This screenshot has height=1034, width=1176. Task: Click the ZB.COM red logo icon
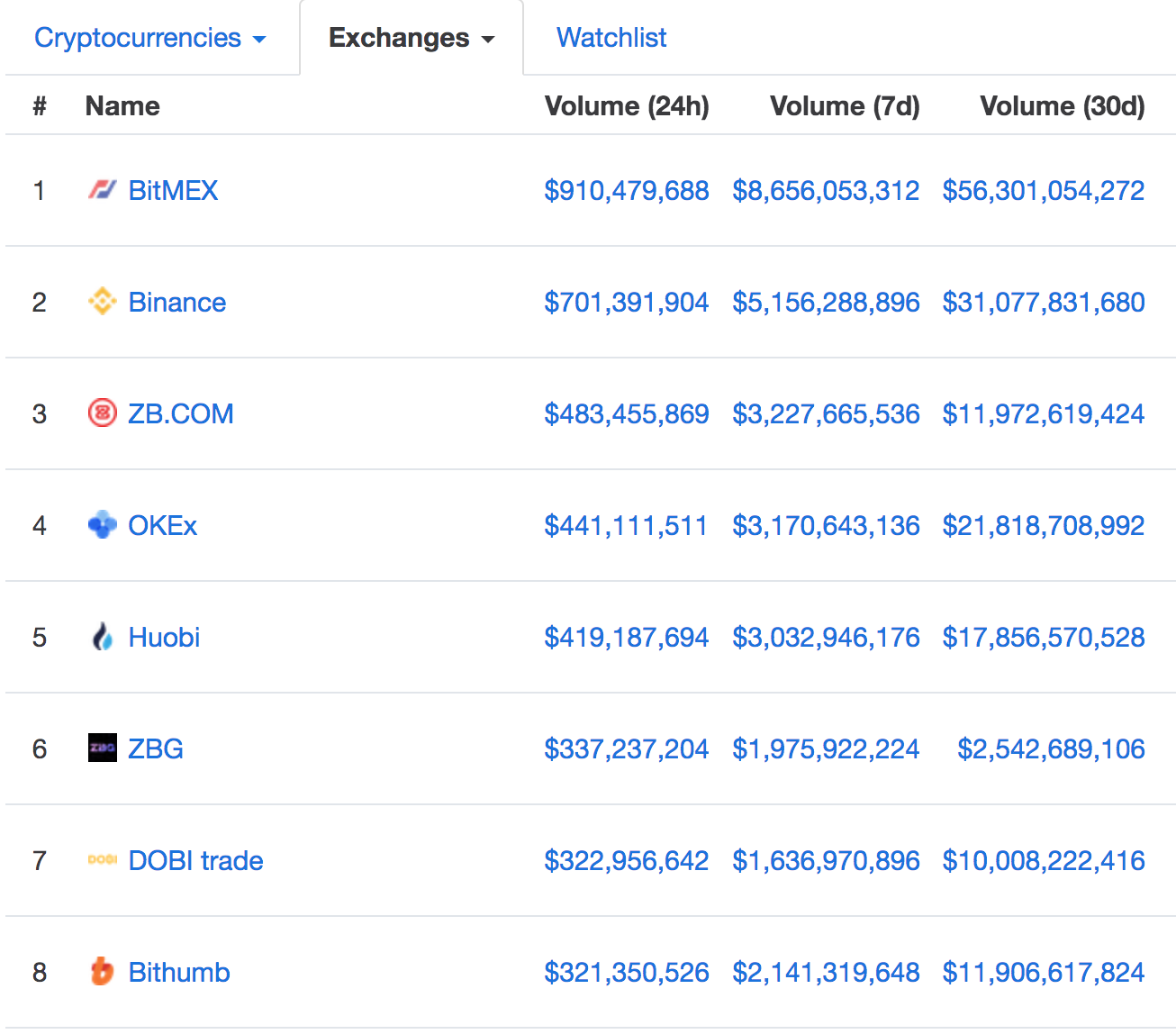tap(103, 413)
